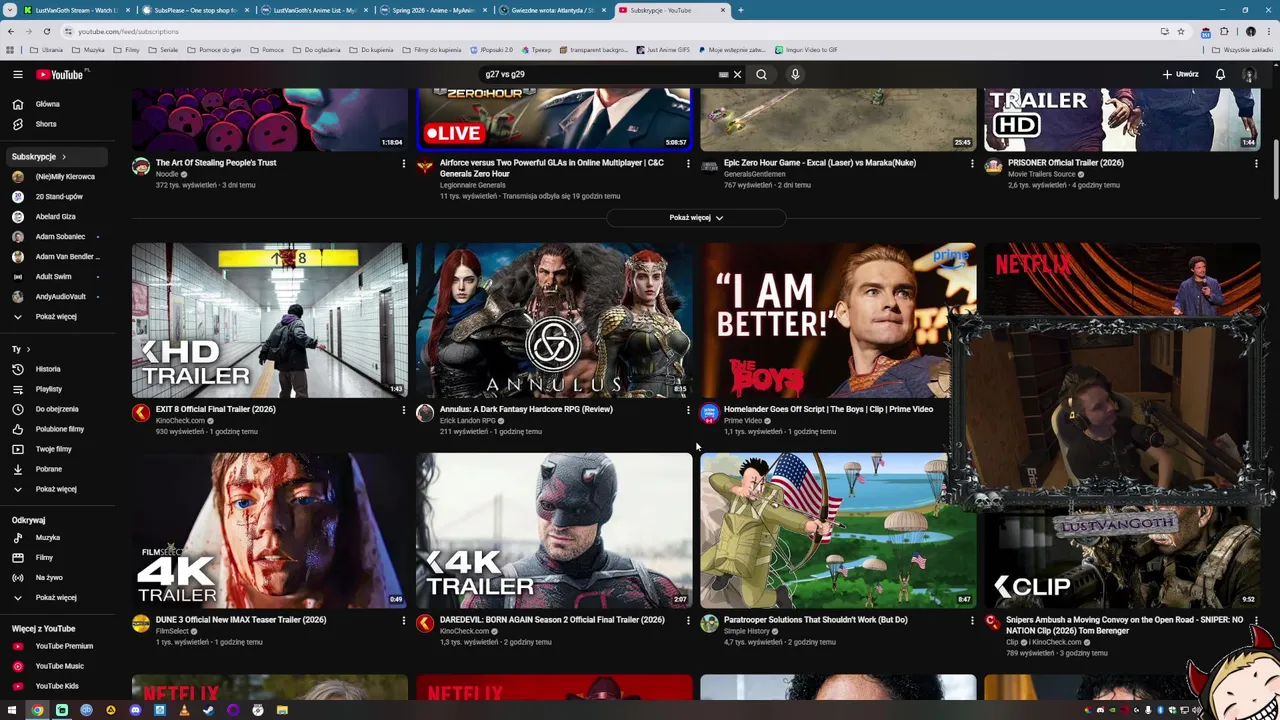Open options for Airforce versus GLAs video
This screenshot has width=1280, height=720.
click(688, 164)
